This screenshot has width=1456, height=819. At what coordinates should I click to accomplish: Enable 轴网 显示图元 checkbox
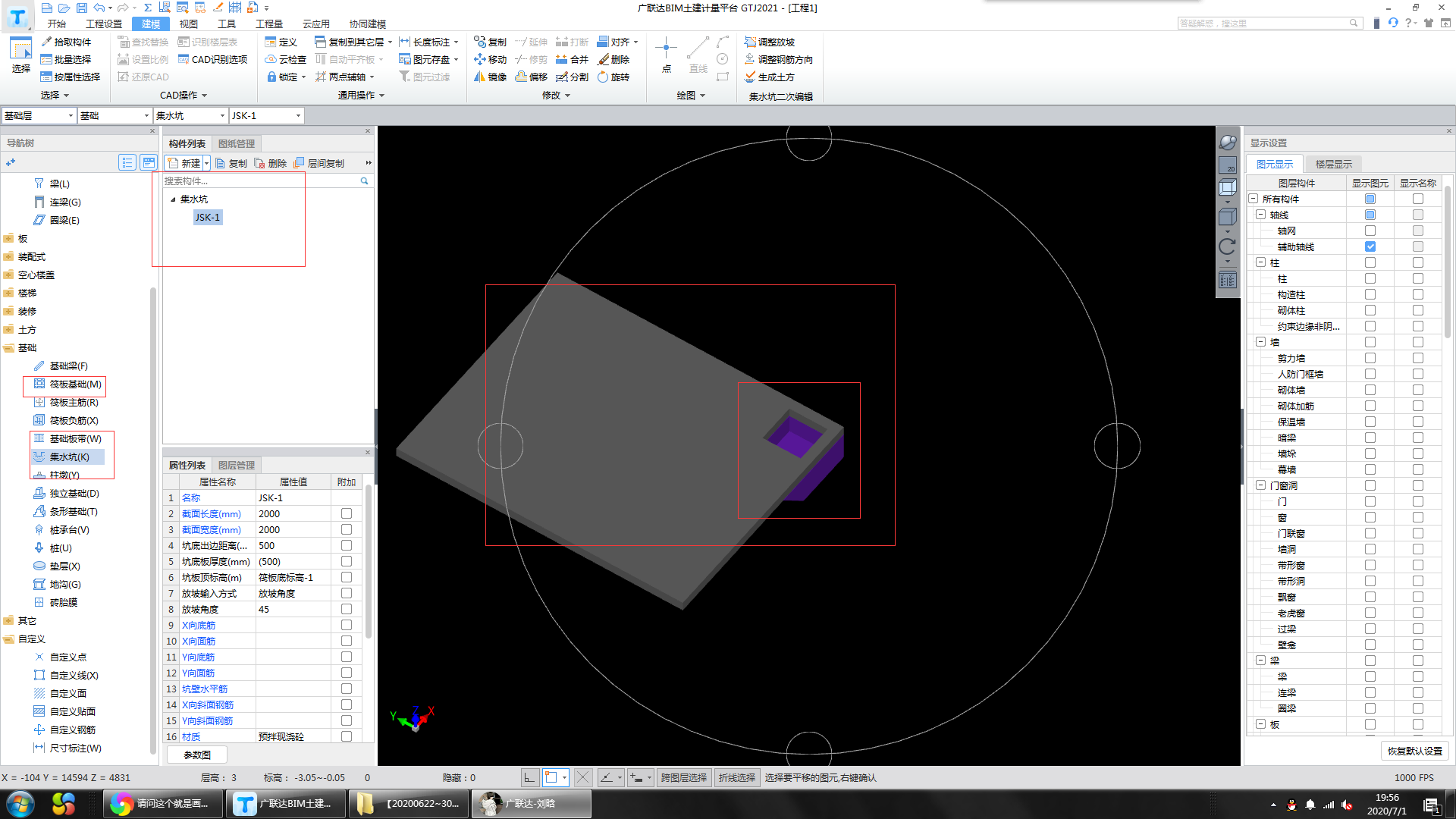tap(1370, 231)
